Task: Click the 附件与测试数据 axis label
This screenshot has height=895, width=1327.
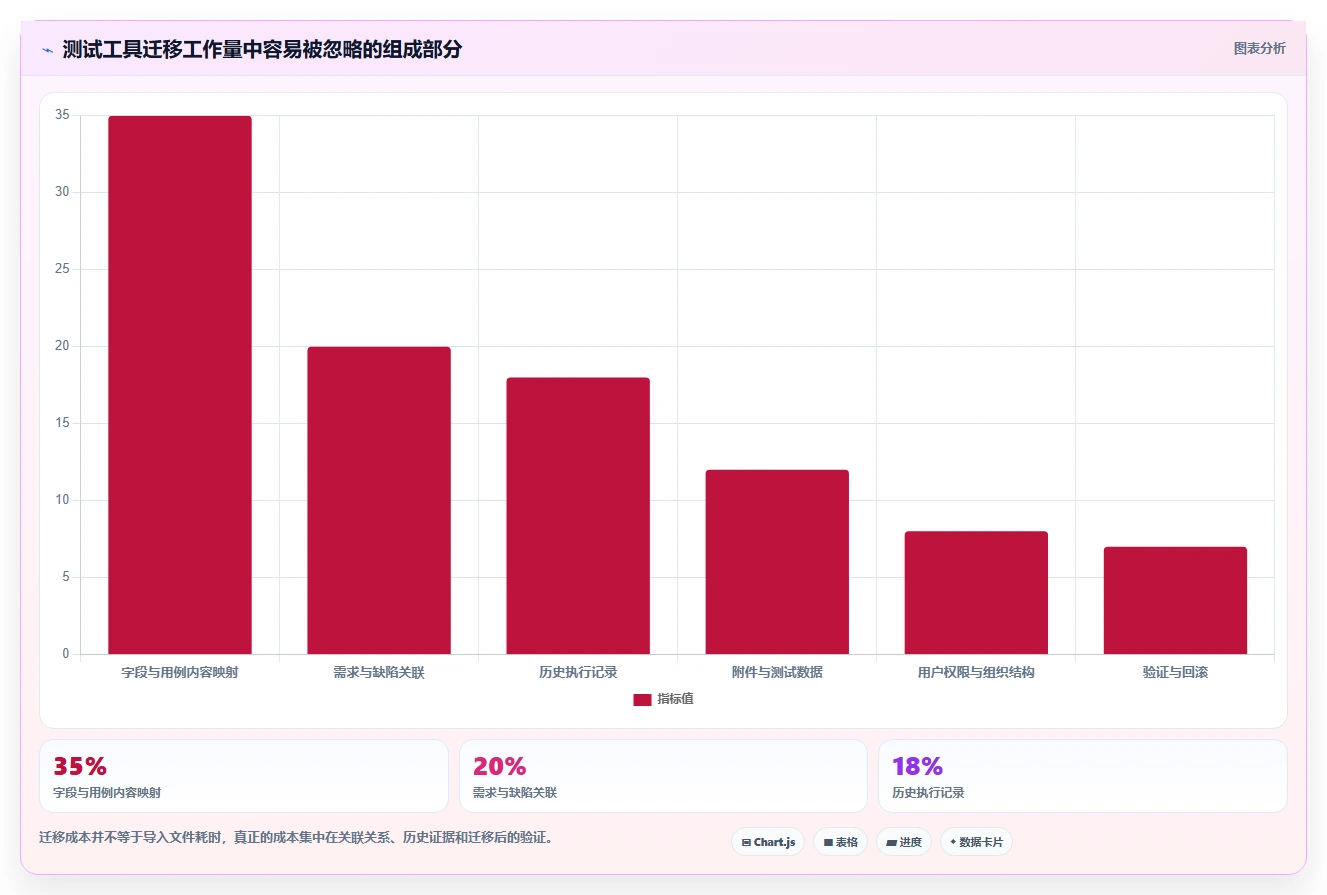Action: [x=777, y=673]
